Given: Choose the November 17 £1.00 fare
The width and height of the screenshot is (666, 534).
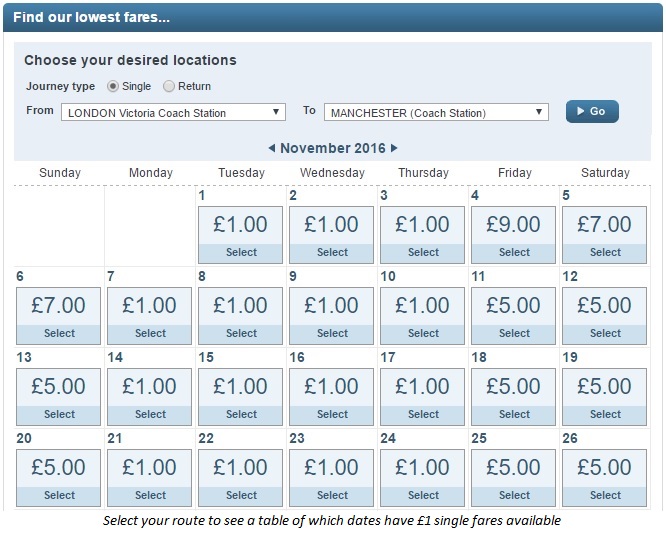Looking at the screenshot, I should tap(422, 397).
